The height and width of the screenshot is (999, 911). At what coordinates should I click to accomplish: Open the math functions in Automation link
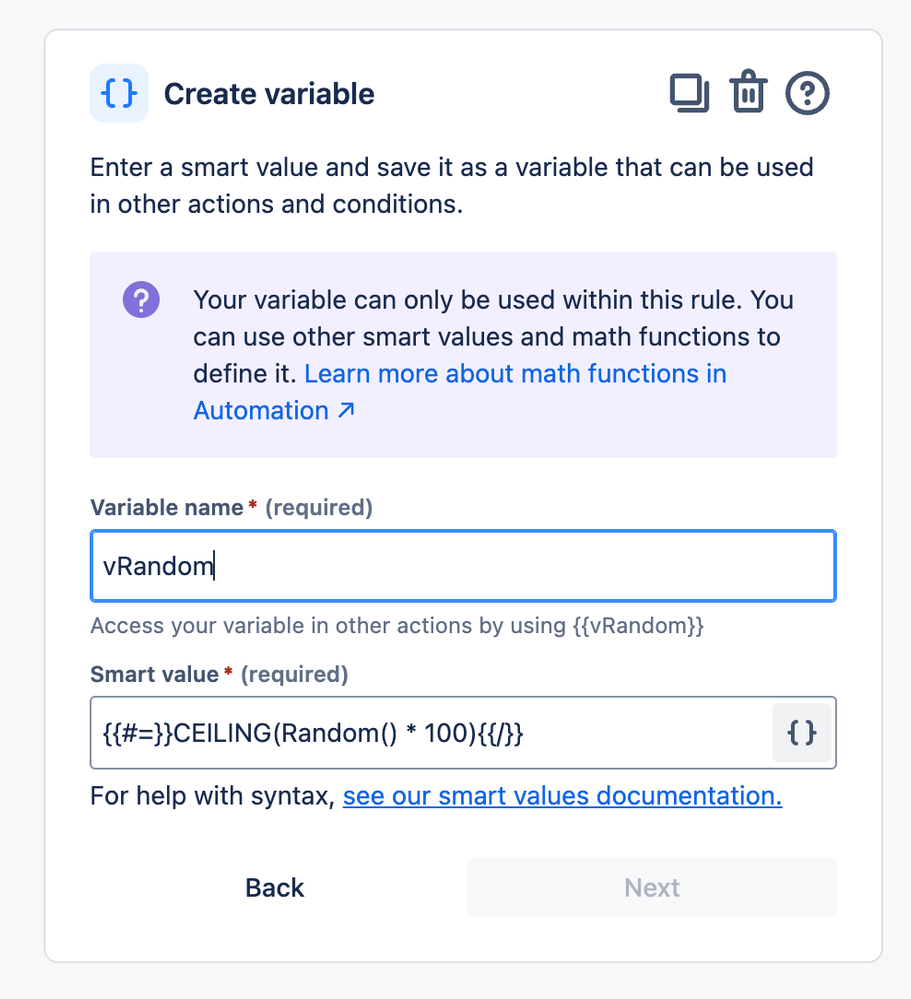tap(516, 373)
